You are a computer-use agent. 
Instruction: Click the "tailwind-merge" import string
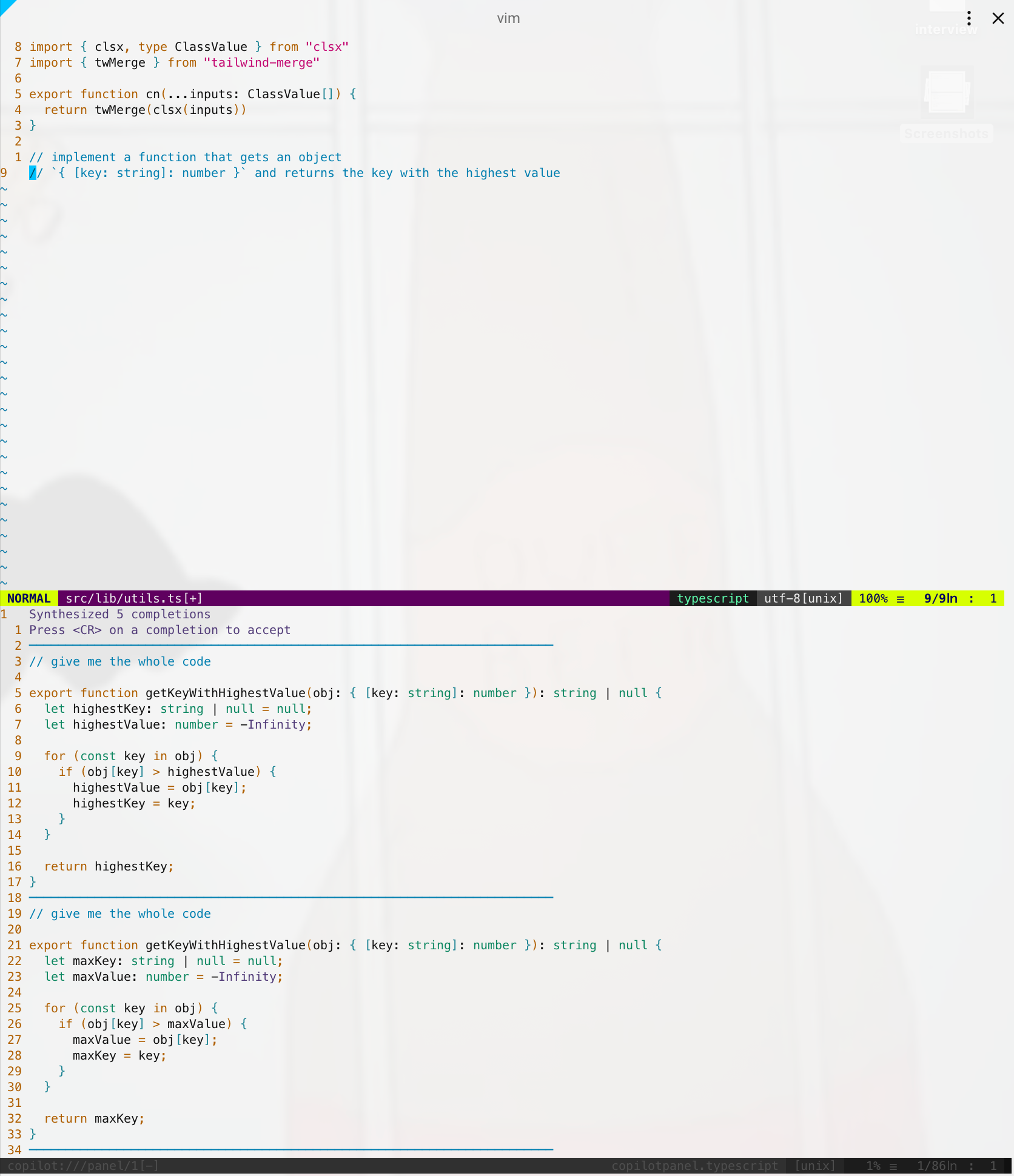[x=261, y=62]
